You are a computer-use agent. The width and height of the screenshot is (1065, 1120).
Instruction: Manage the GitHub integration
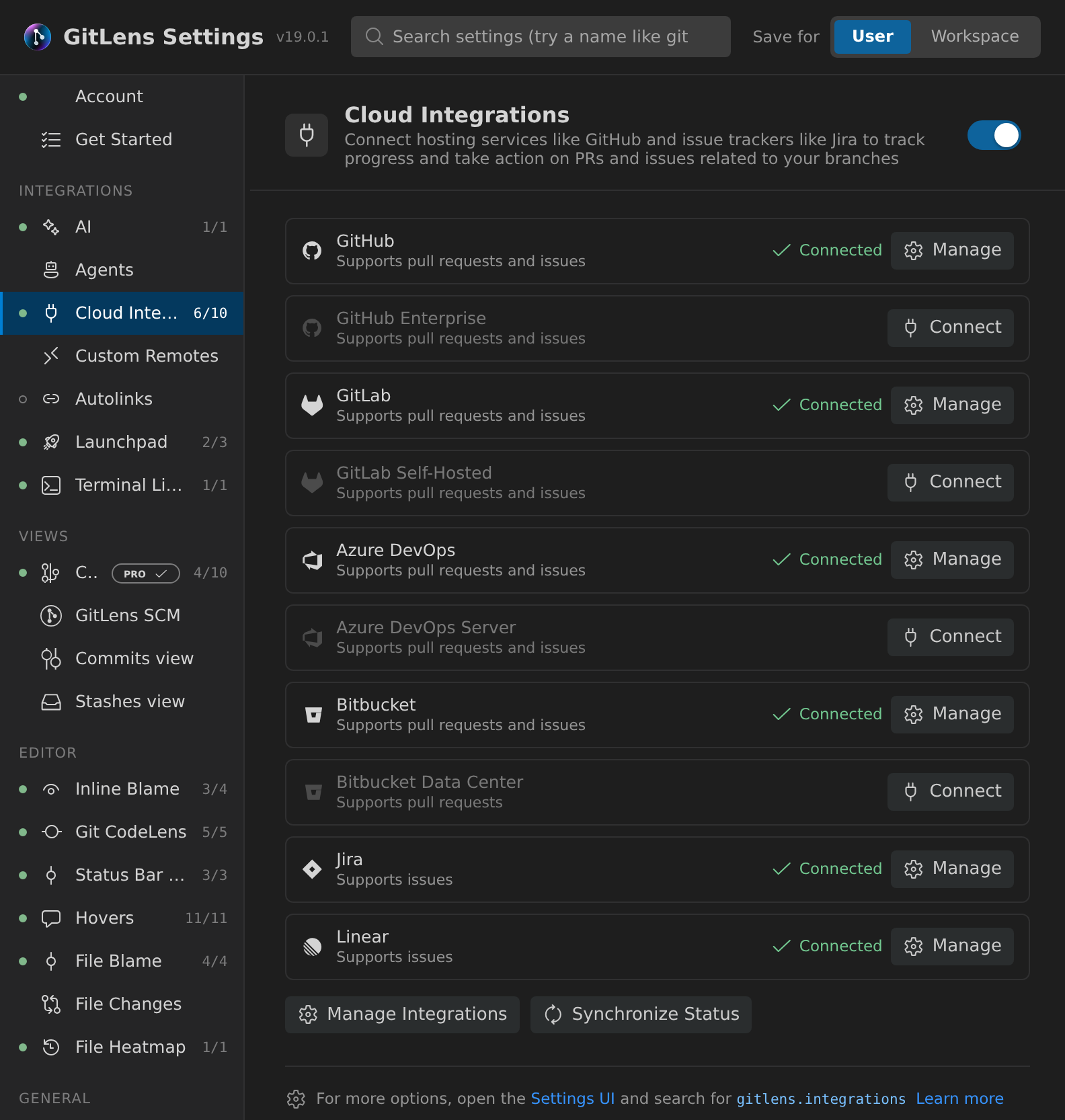[952, 251]
